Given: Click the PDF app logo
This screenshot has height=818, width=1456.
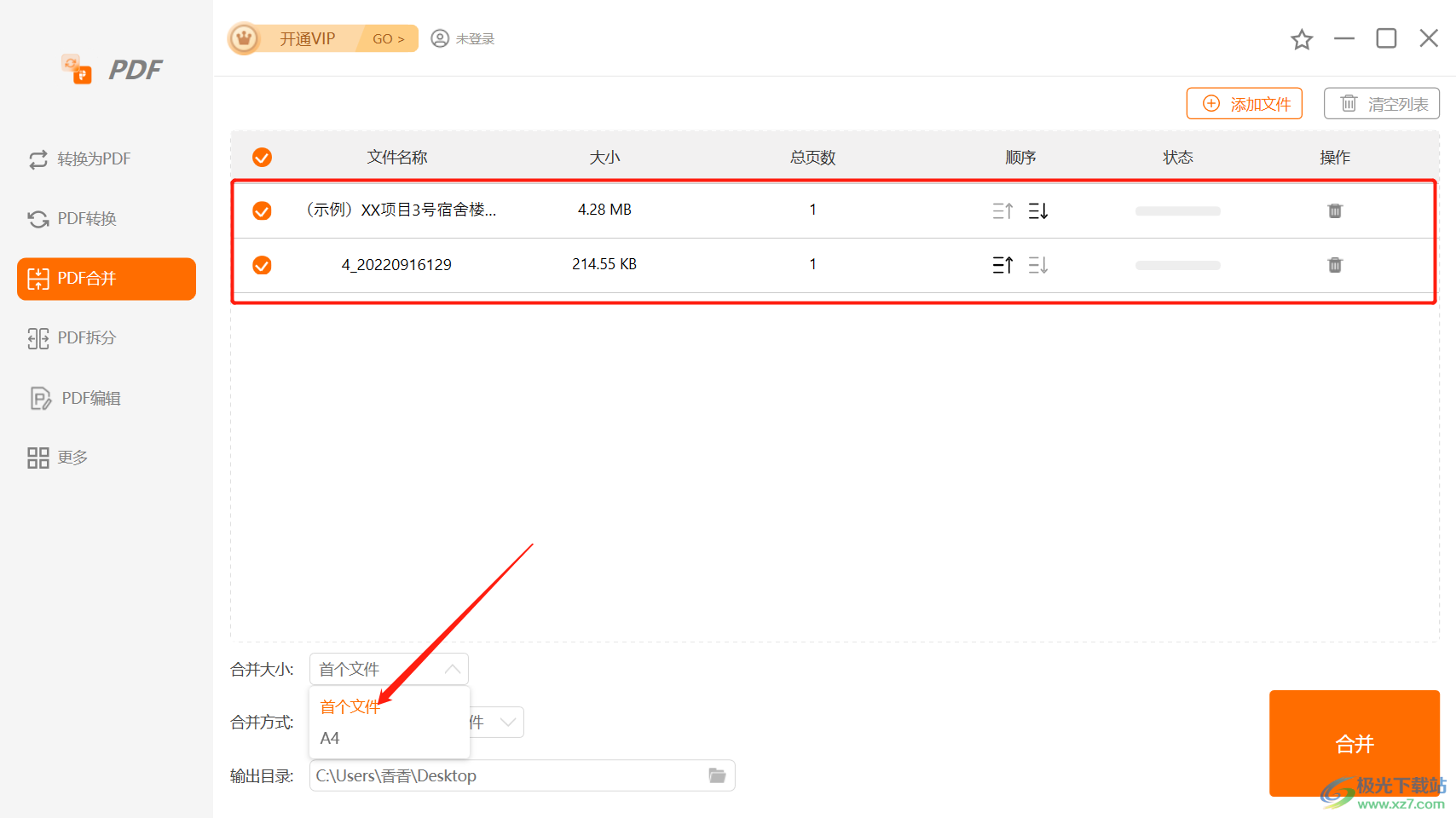Looking at the screenshot, I should coord(112,69).
